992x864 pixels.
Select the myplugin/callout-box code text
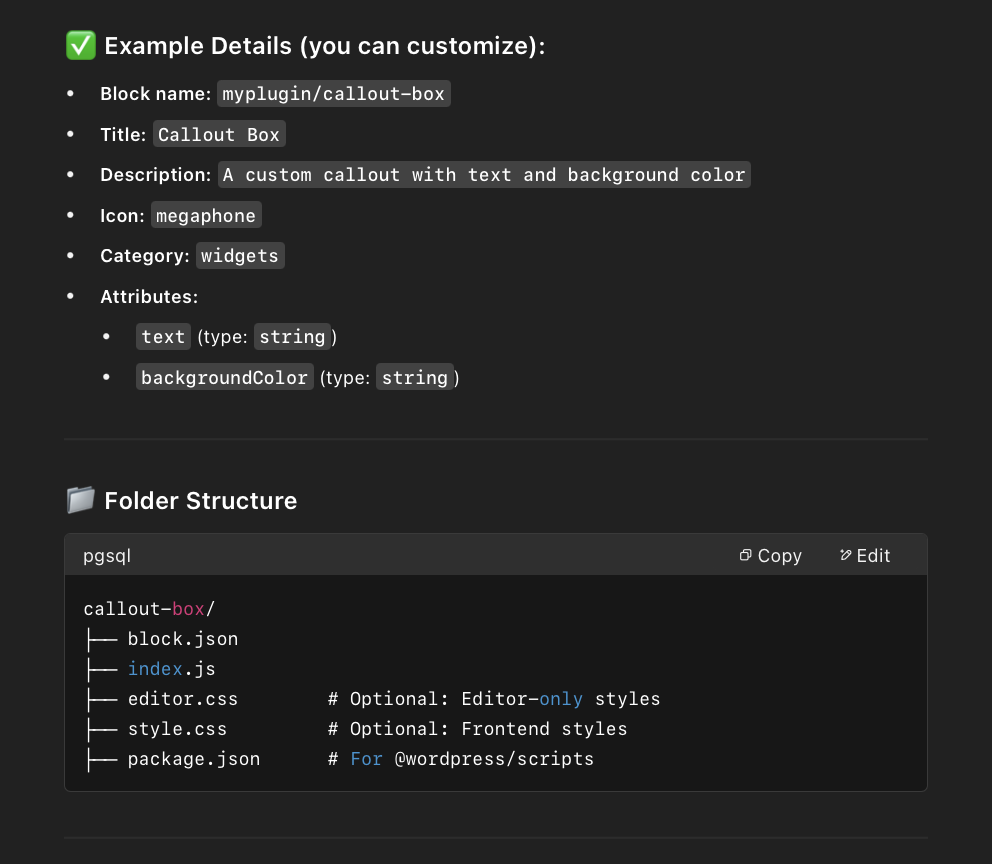click(333, 94)
